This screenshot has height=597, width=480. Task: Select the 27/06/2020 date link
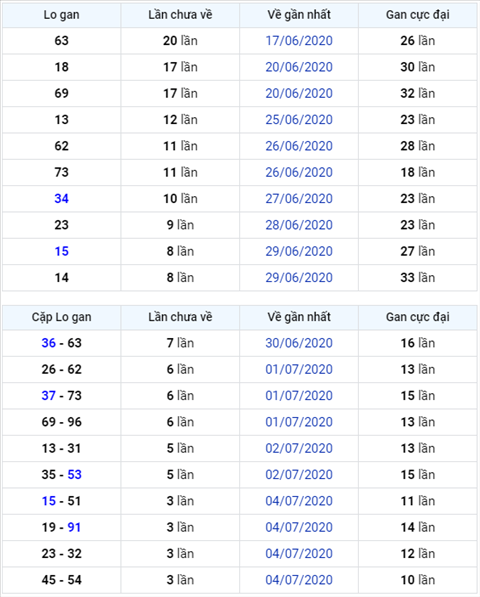pyautogui.click(x=299, y=198)
